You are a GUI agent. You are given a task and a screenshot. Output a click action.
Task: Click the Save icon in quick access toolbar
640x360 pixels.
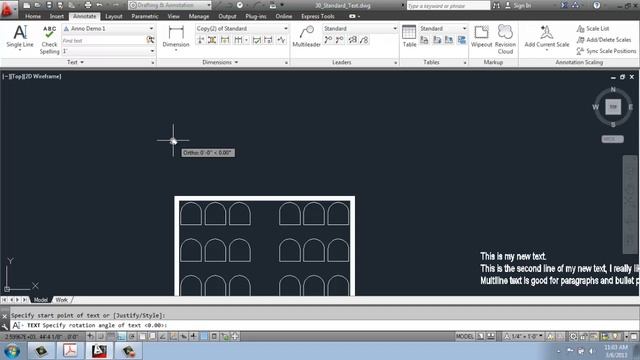(49, 5)
